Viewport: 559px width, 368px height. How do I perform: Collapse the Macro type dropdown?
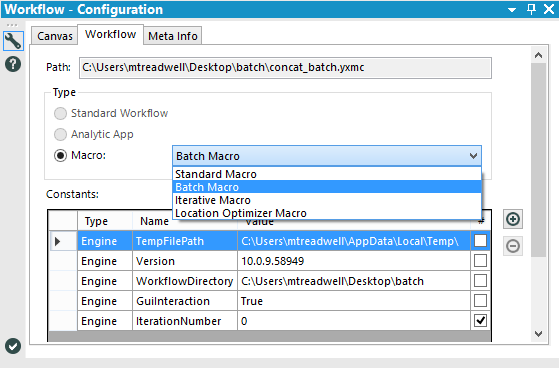tap(473, 156)
